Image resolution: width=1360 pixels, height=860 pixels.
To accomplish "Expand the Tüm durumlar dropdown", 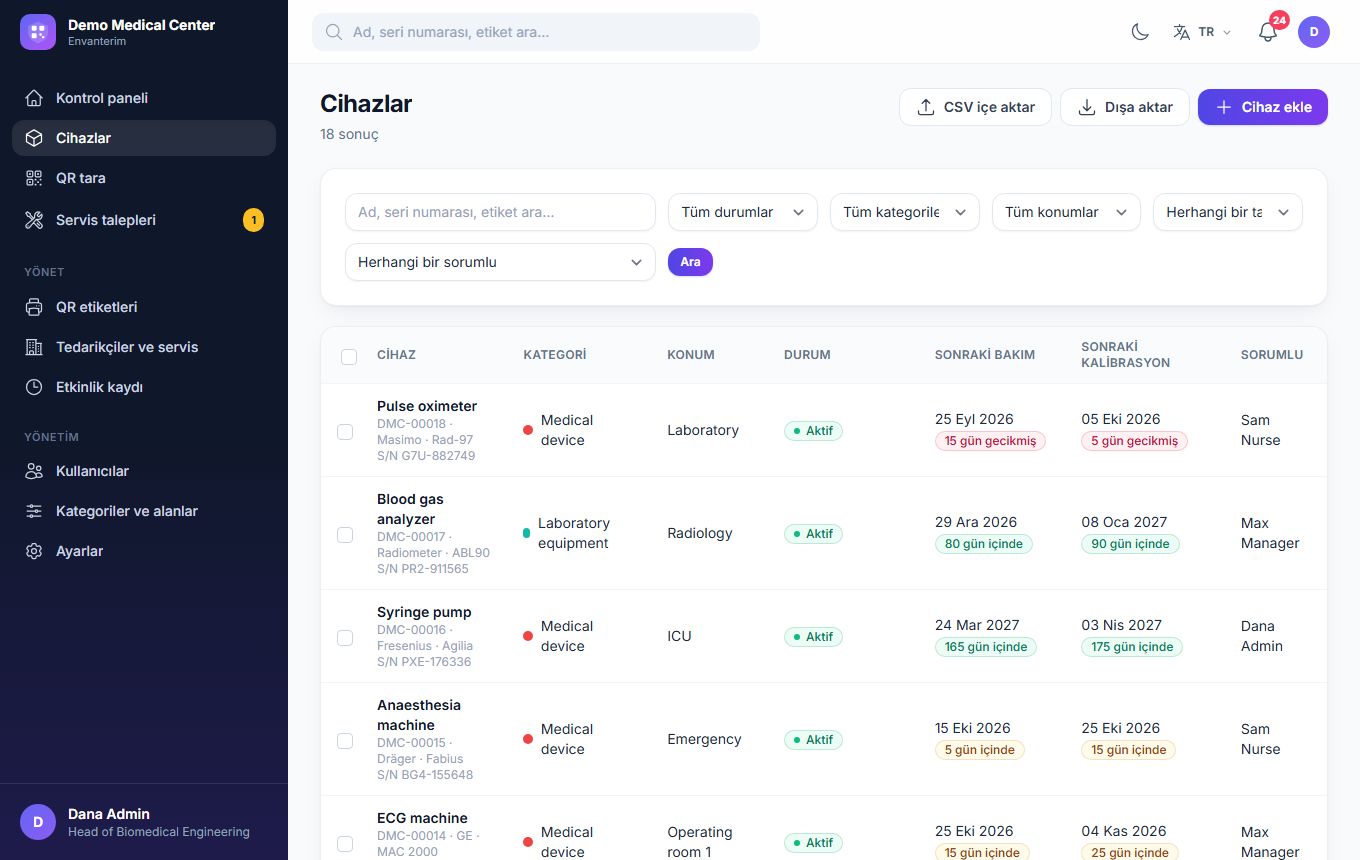I will [x=743, y=212].
